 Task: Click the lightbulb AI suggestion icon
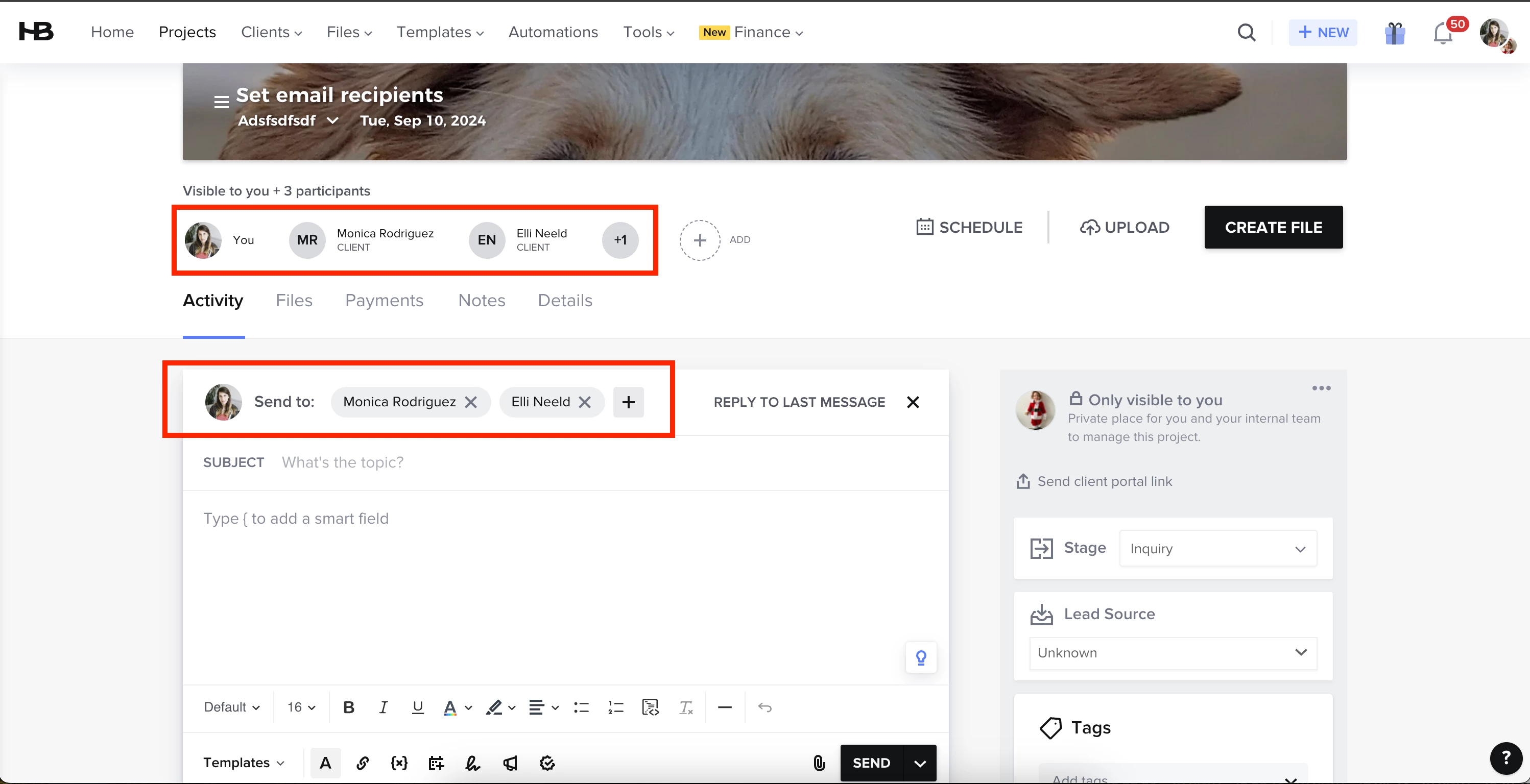(921, 657)
